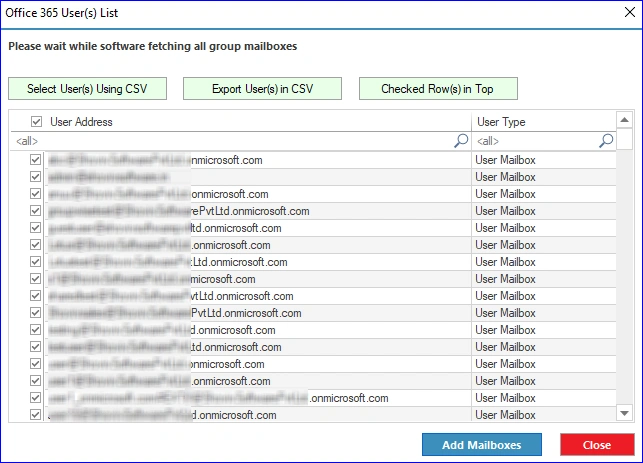643x463 pixels.
Task: Click Export User(s) in CSV button
Action: point(262,89)
